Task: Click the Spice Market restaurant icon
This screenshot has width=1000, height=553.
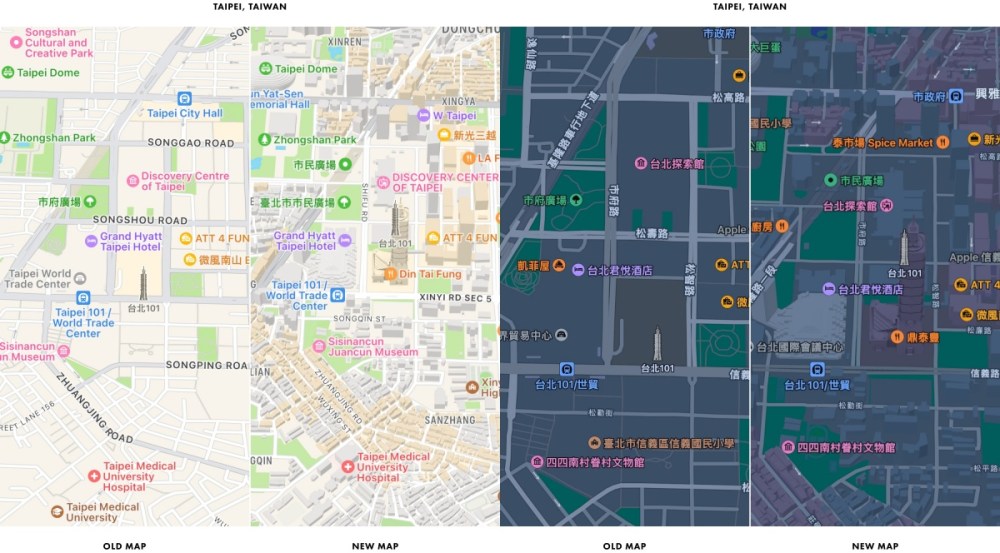Action: point(941,143)
